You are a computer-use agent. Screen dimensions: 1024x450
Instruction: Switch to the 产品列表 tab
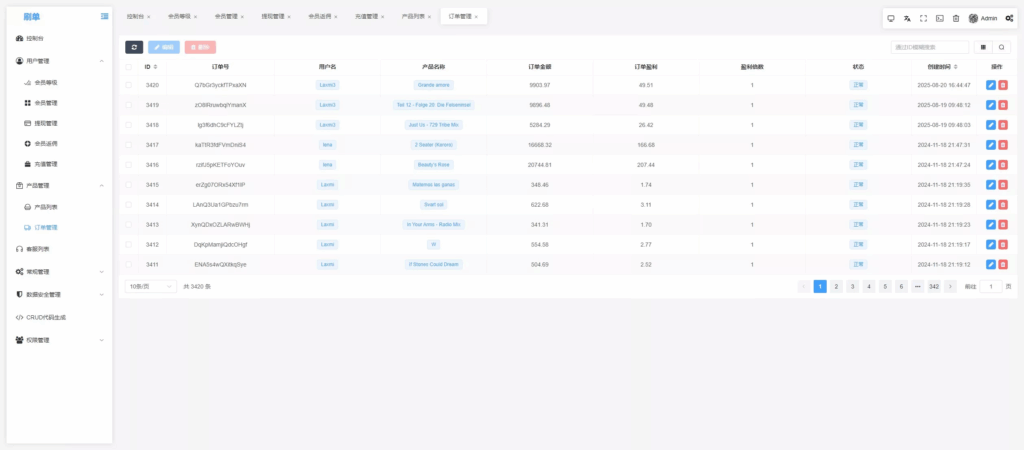[412, 17]
